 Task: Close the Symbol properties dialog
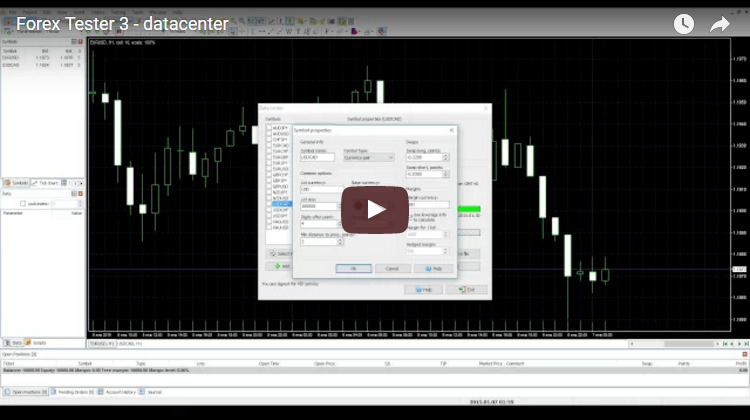pos(452,130)
